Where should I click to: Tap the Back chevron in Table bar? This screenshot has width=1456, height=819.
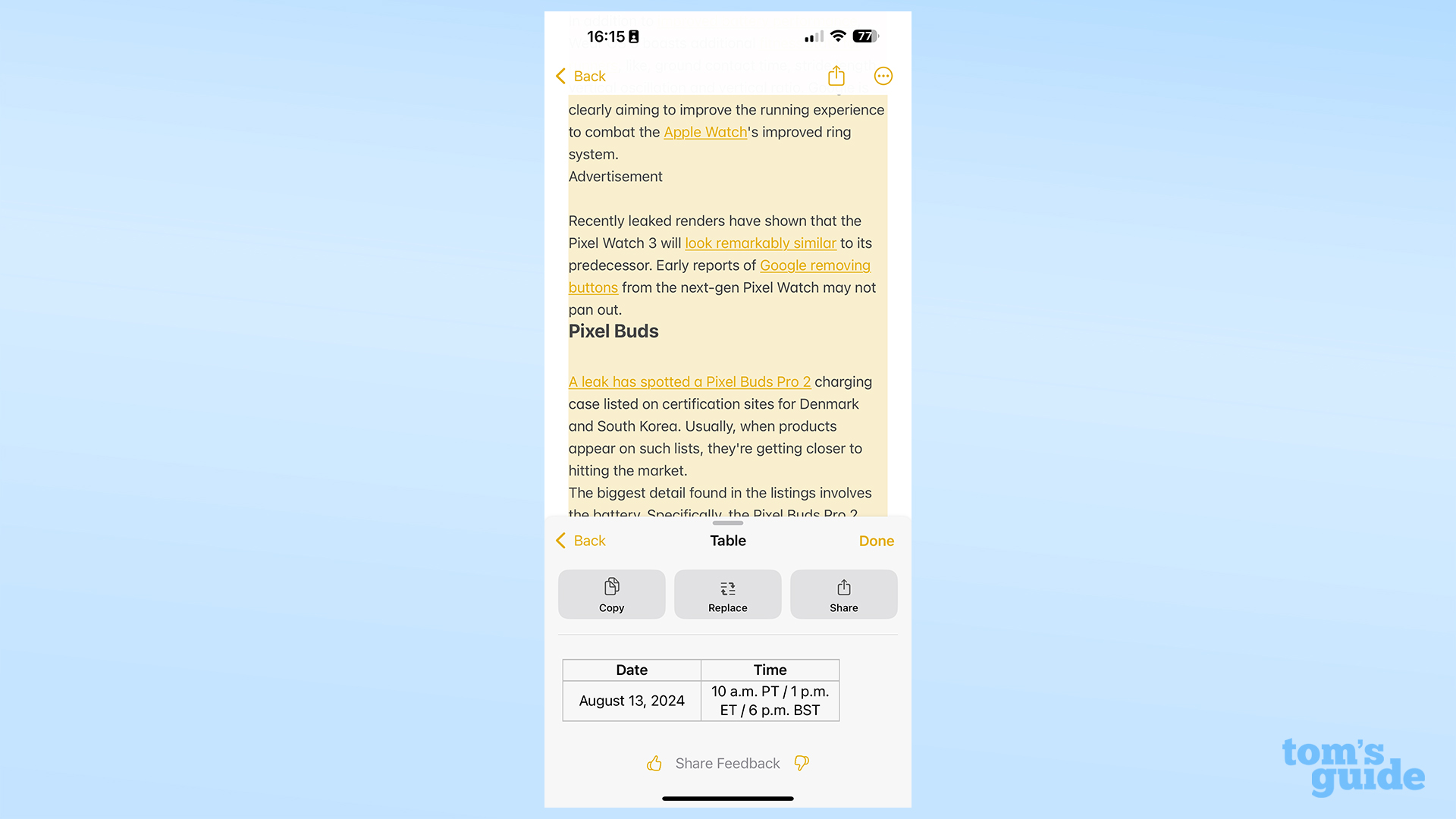(x=562, y=540)
